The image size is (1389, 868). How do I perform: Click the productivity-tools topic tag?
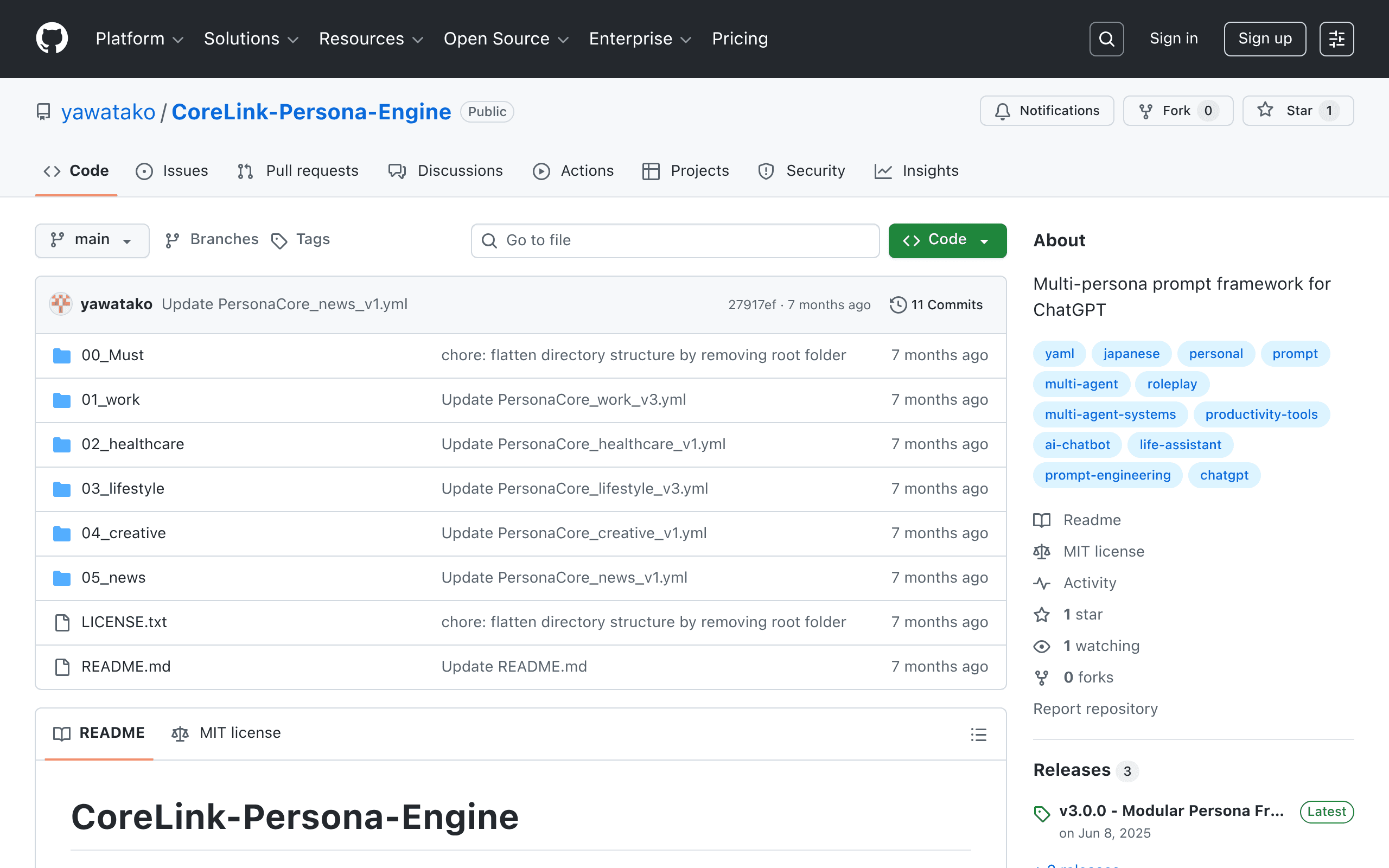[x=1261, y=414]
